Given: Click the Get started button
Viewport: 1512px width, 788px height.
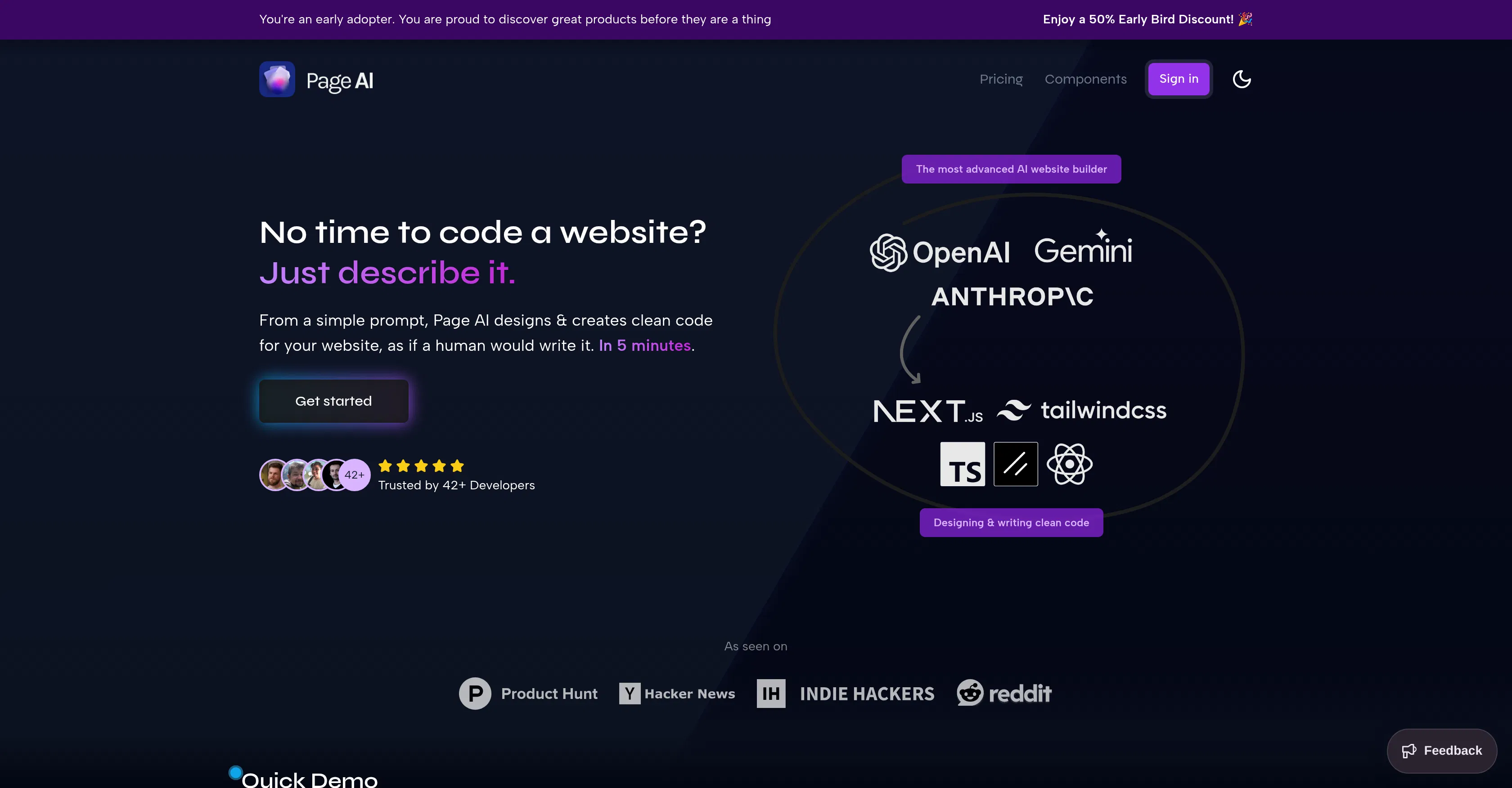Looking at the screenshot, I should pos(333,401).
